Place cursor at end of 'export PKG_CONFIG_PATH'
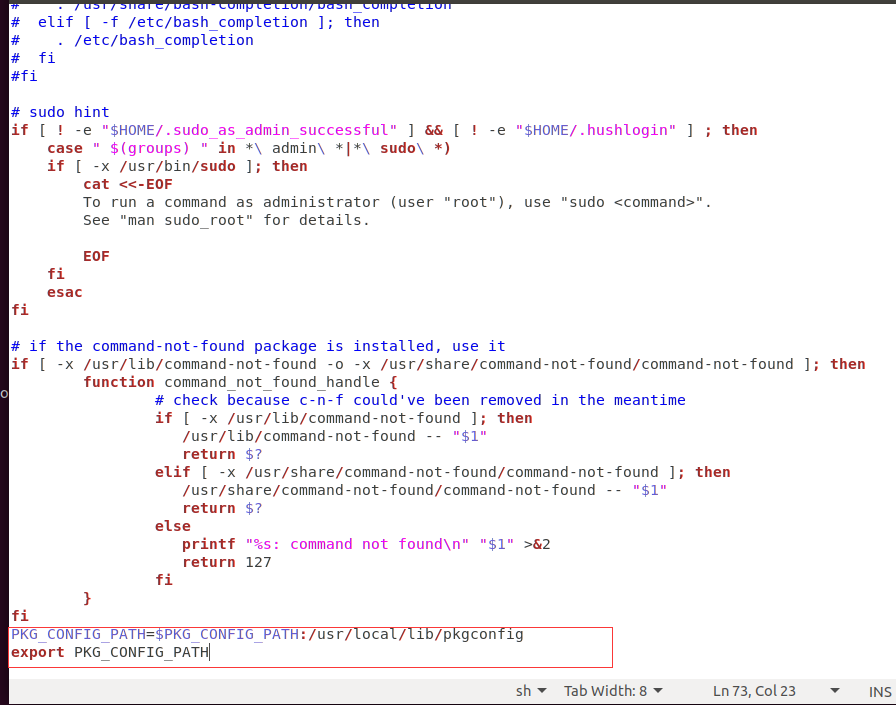This screenshot has height=705, width=896. click(209, 652)
